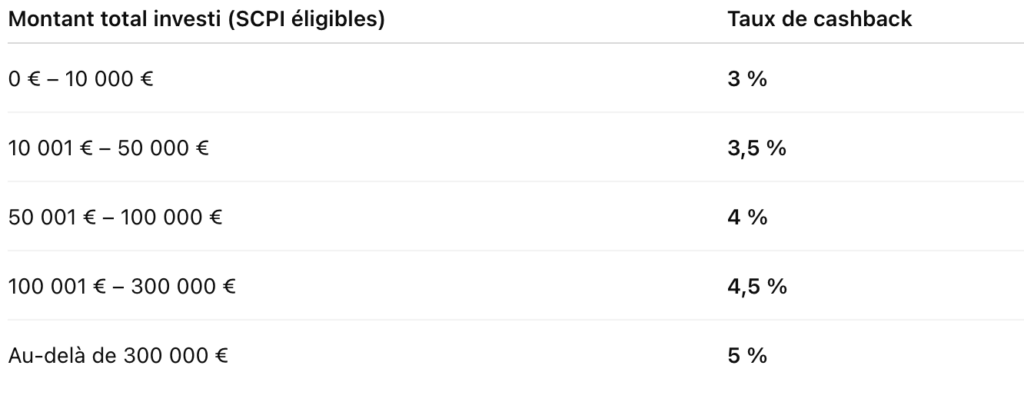Click the "50 001 €" lower bound amount
1024x412 pixels.
[48, 217]
